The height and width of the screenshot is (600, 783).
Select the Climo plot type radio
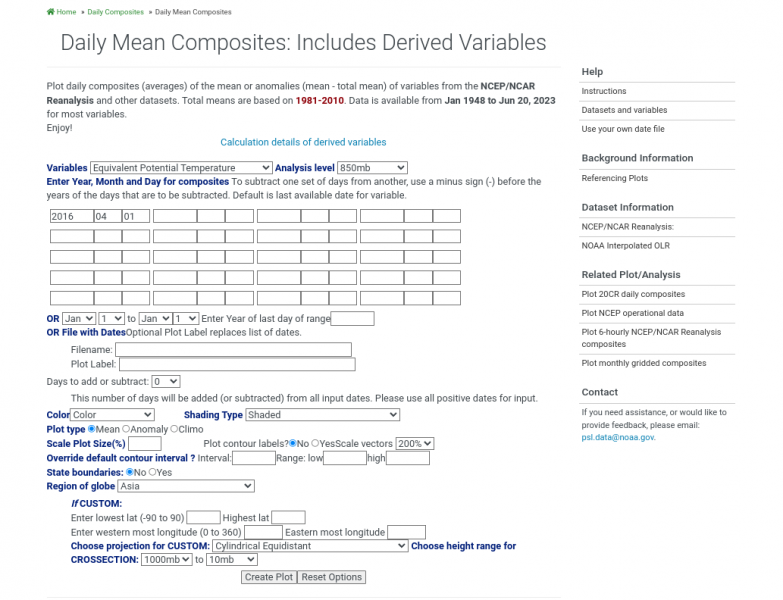click(174, 429)
